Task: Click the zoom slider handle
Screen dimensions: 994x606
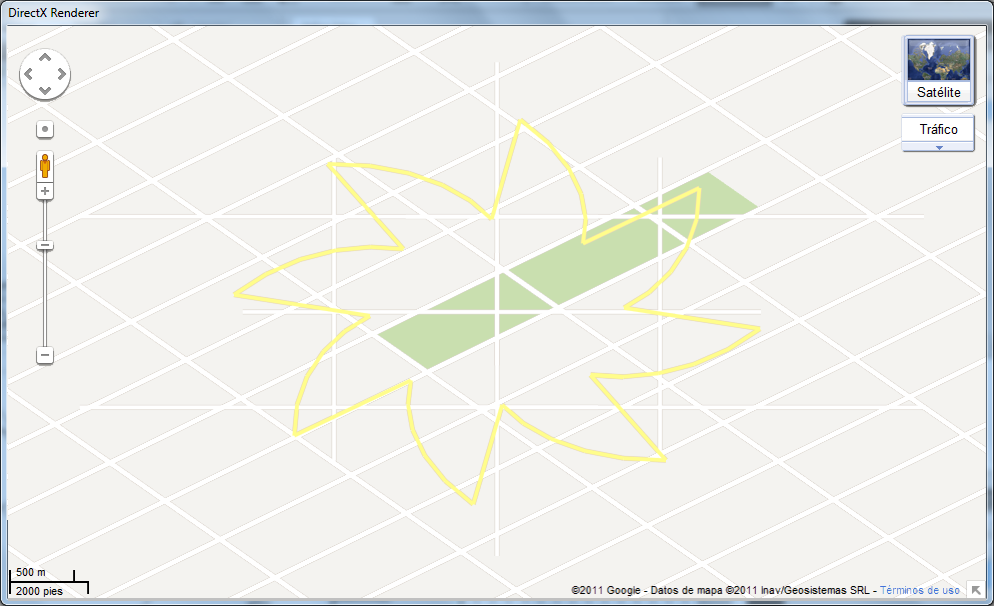Action: point(45,245)
